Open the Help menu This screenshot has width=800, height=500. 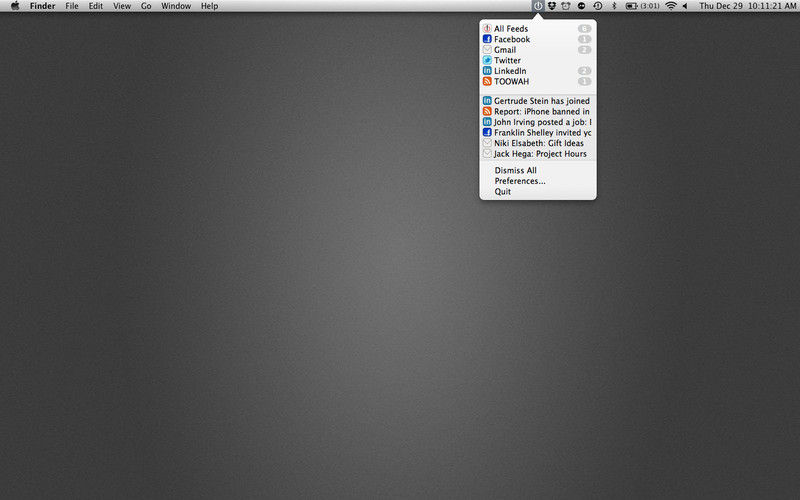[x=209, y=6]
